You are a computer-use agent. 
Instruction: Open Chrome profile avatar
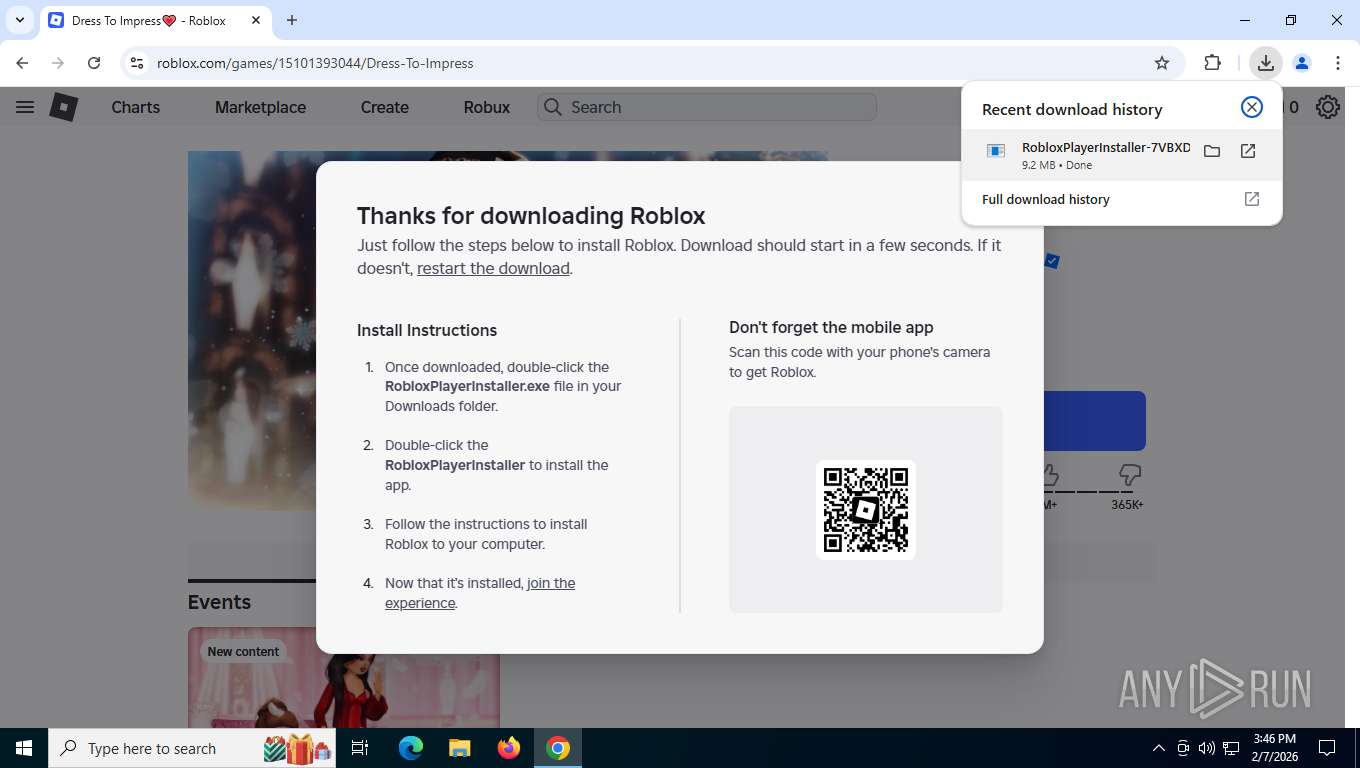(1301, 63)
